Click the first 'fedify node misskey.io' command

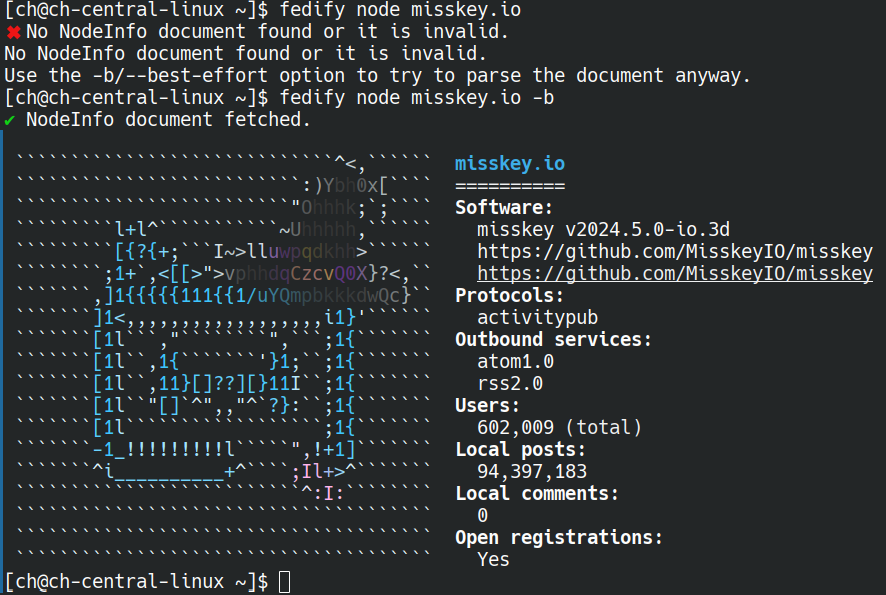click(400, 10)
